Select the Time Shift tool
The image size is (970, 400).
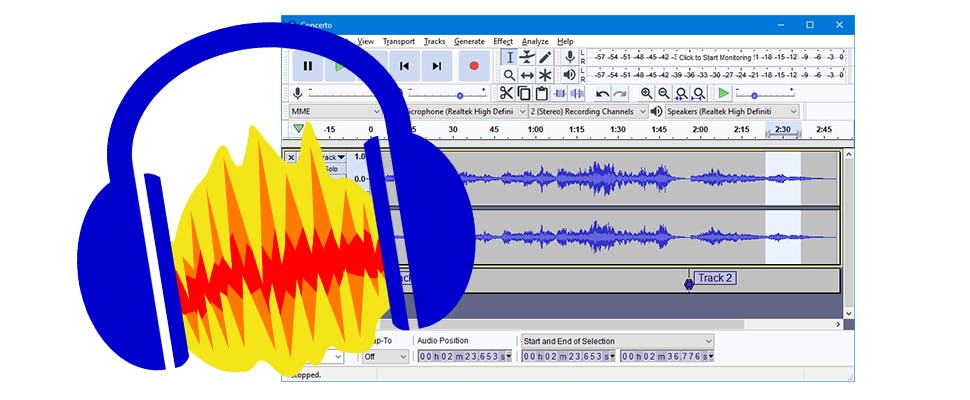pos(527,75)
